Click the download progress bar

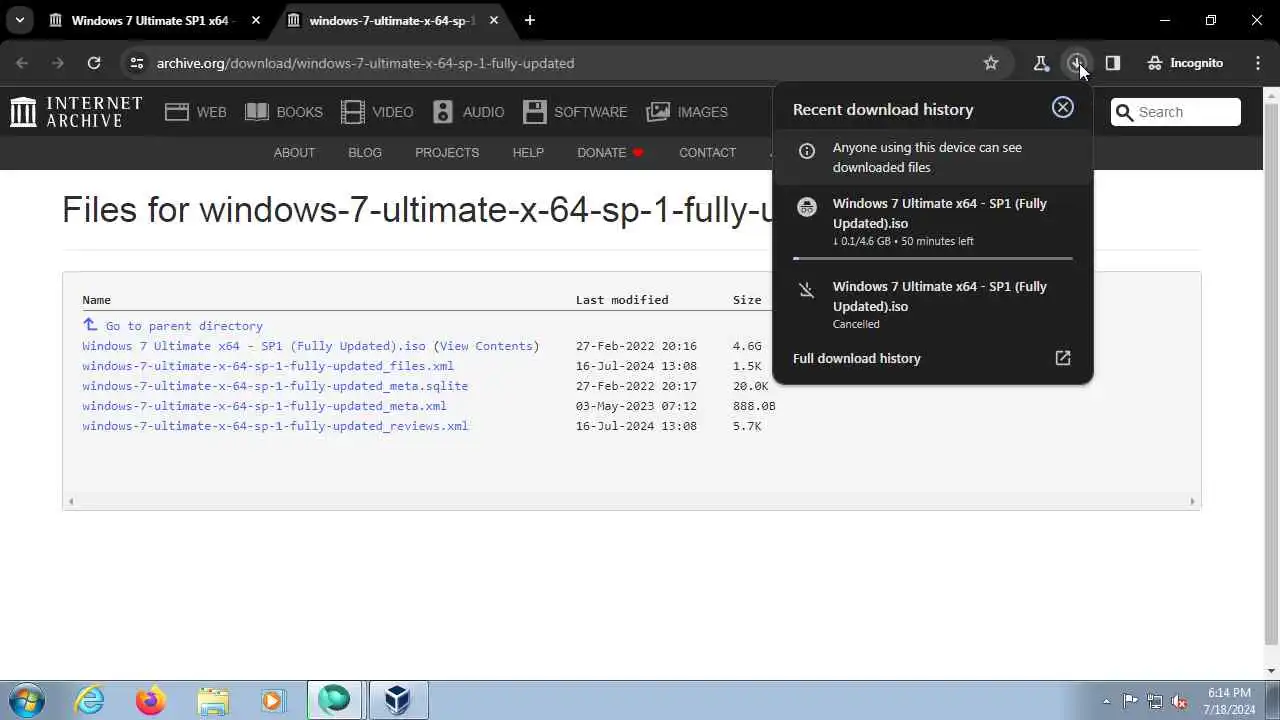pos(933,258)
